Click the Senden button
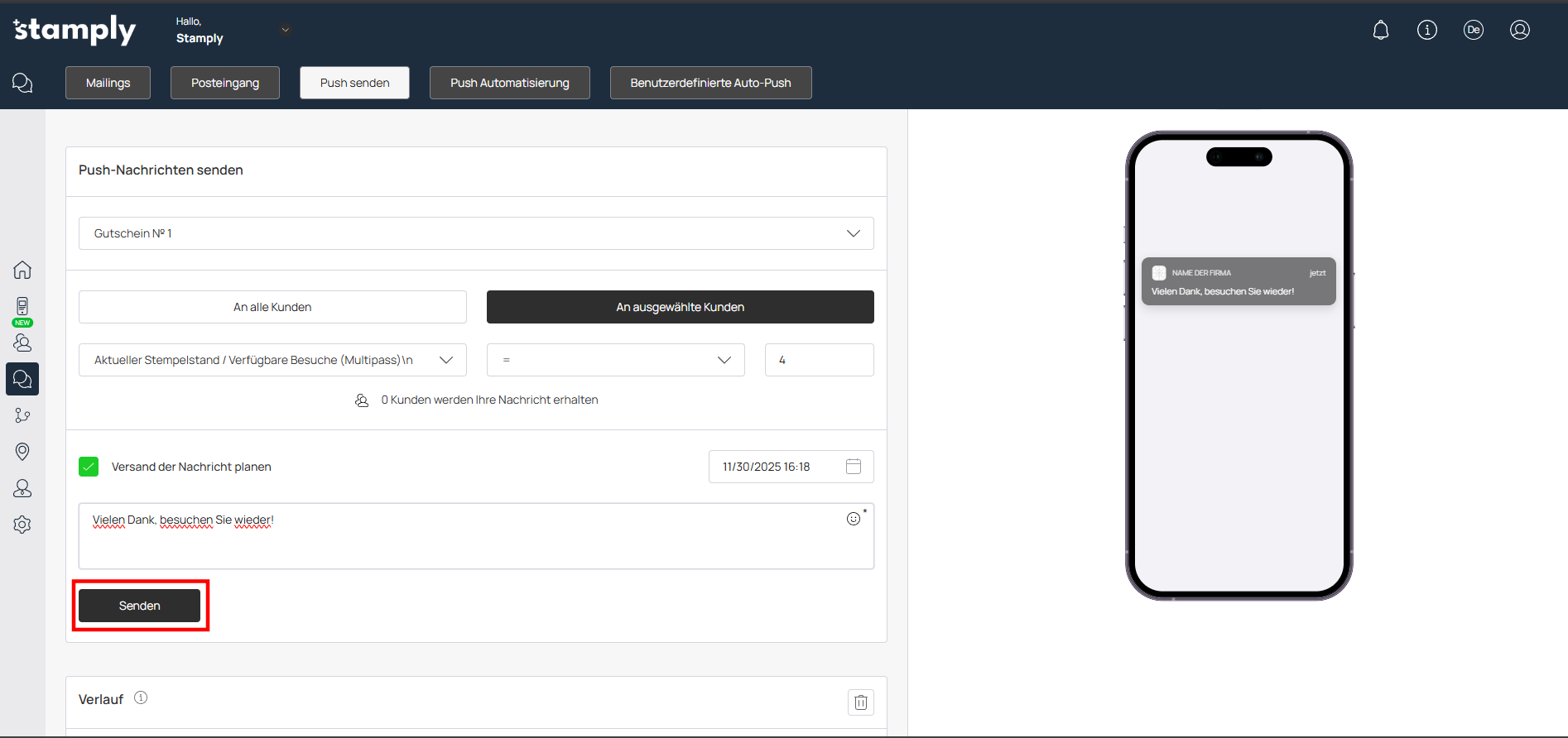Image resolution: width=1568 pixels, height=738 pixels. click(139, 606)
